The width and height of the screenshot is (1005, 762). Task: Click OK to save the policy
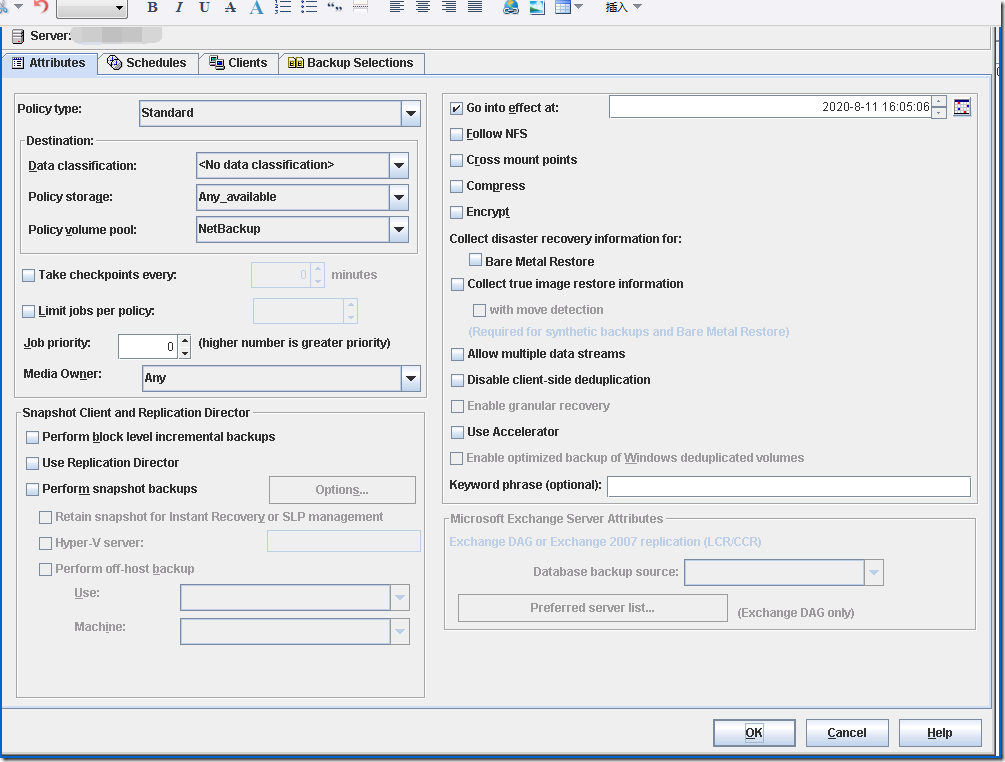click(x=754, y=733)
